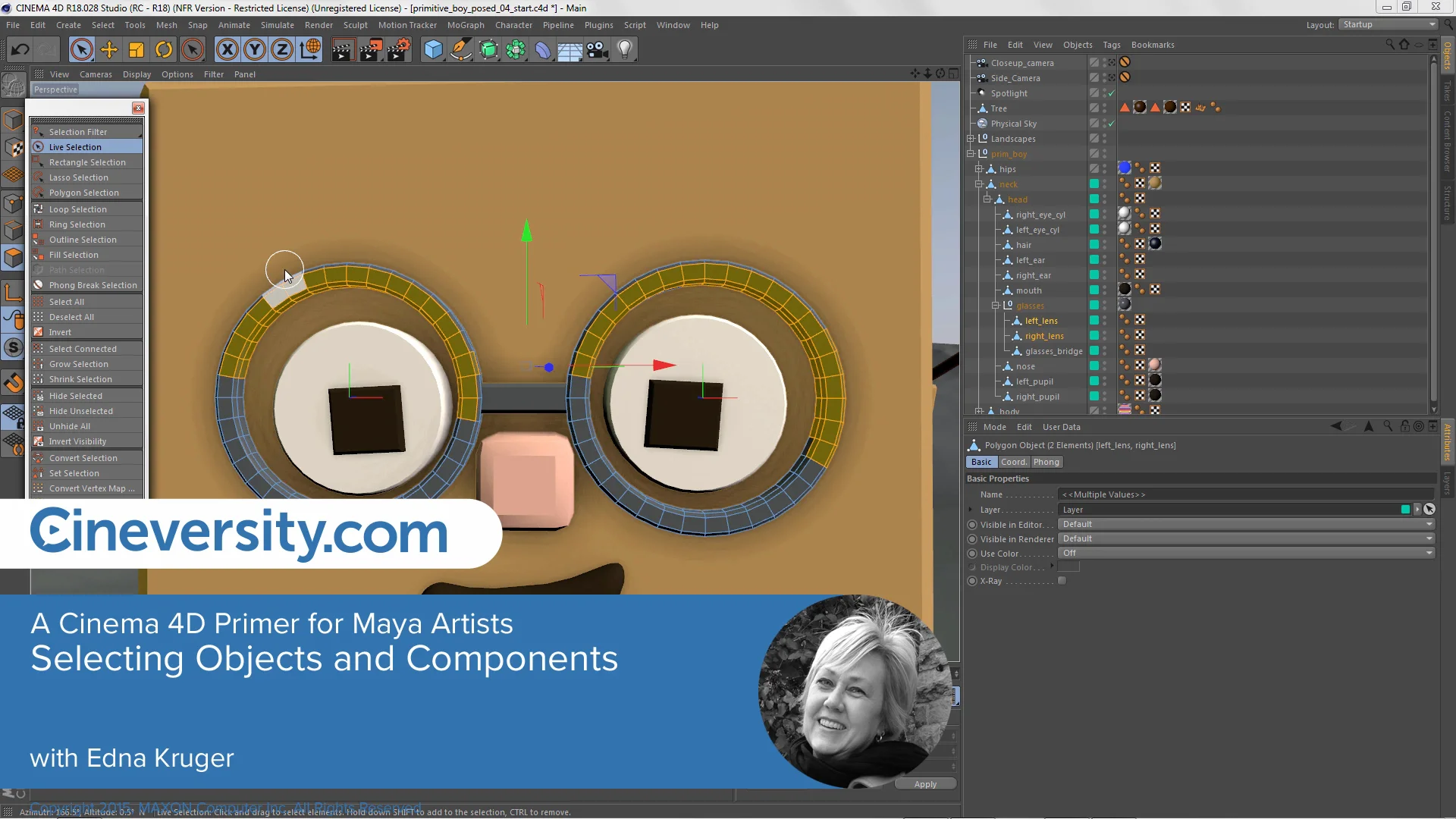Click the Apply button
The width and height of the screenshot is (1456, 819).
coord(924,784)
